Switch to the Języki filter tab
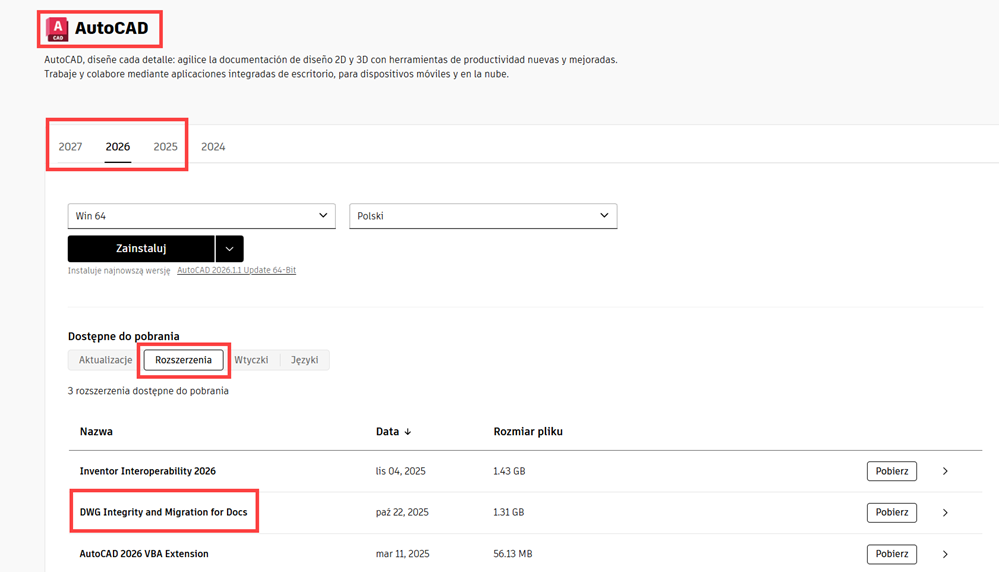The width and height of the screenshot is (1000, 572). coord(305,360)
